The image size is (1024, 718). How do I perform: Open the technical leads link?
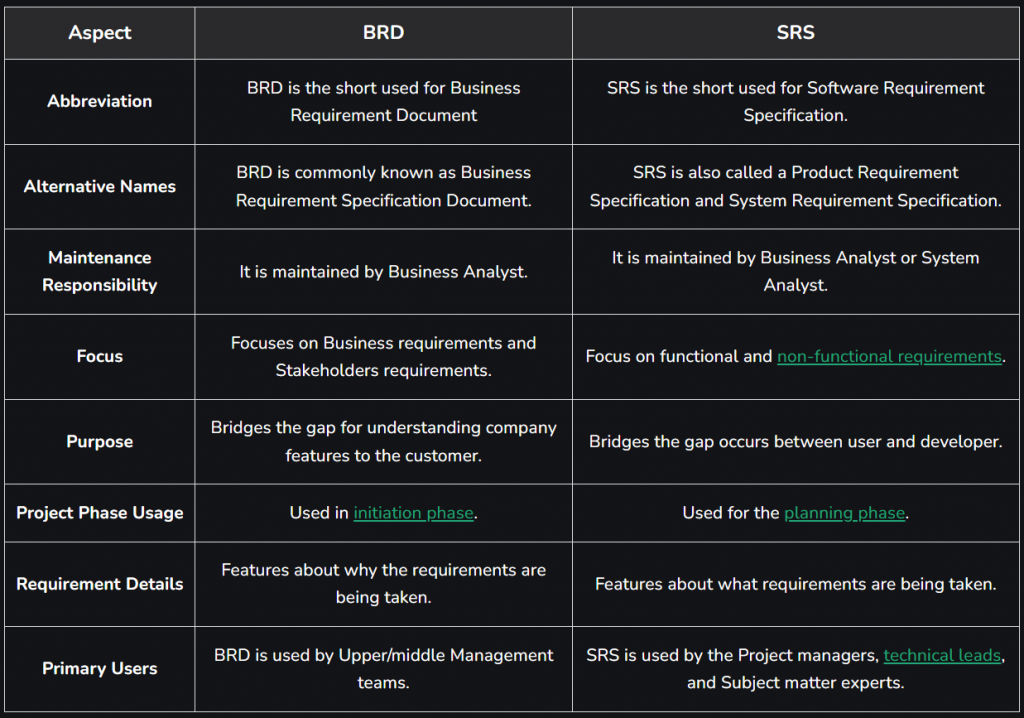pyautogui.click(x=942, y=655)
